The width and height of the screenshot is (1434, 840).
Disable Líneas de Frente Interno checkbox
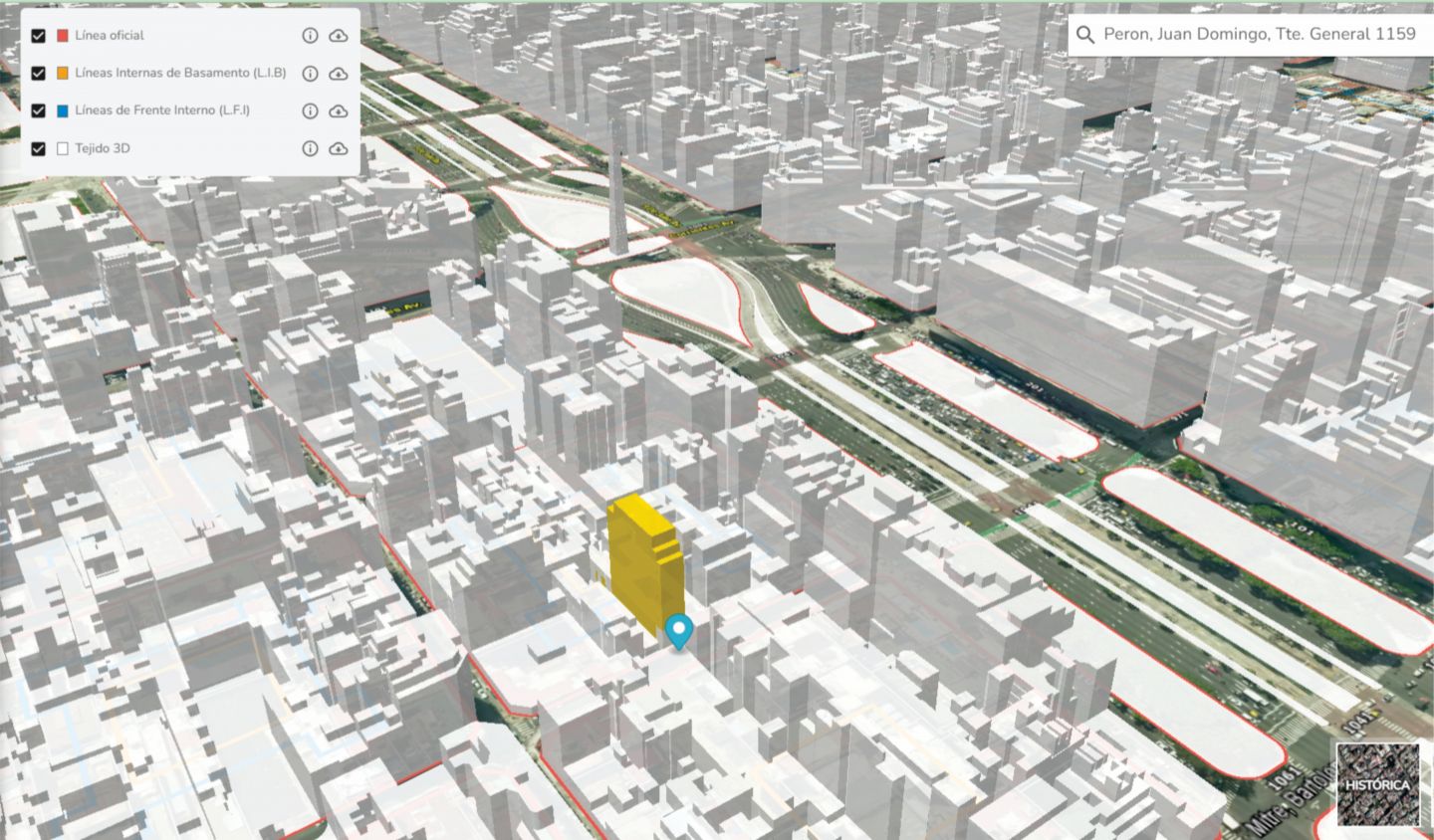[x=38, y=111]
